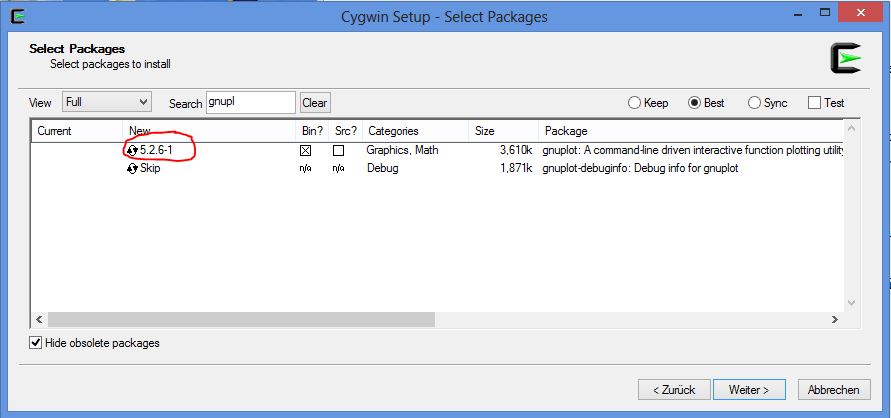Select the Best radio button
This screenshot has width=891, height=418.
click(x=694, y=103)
